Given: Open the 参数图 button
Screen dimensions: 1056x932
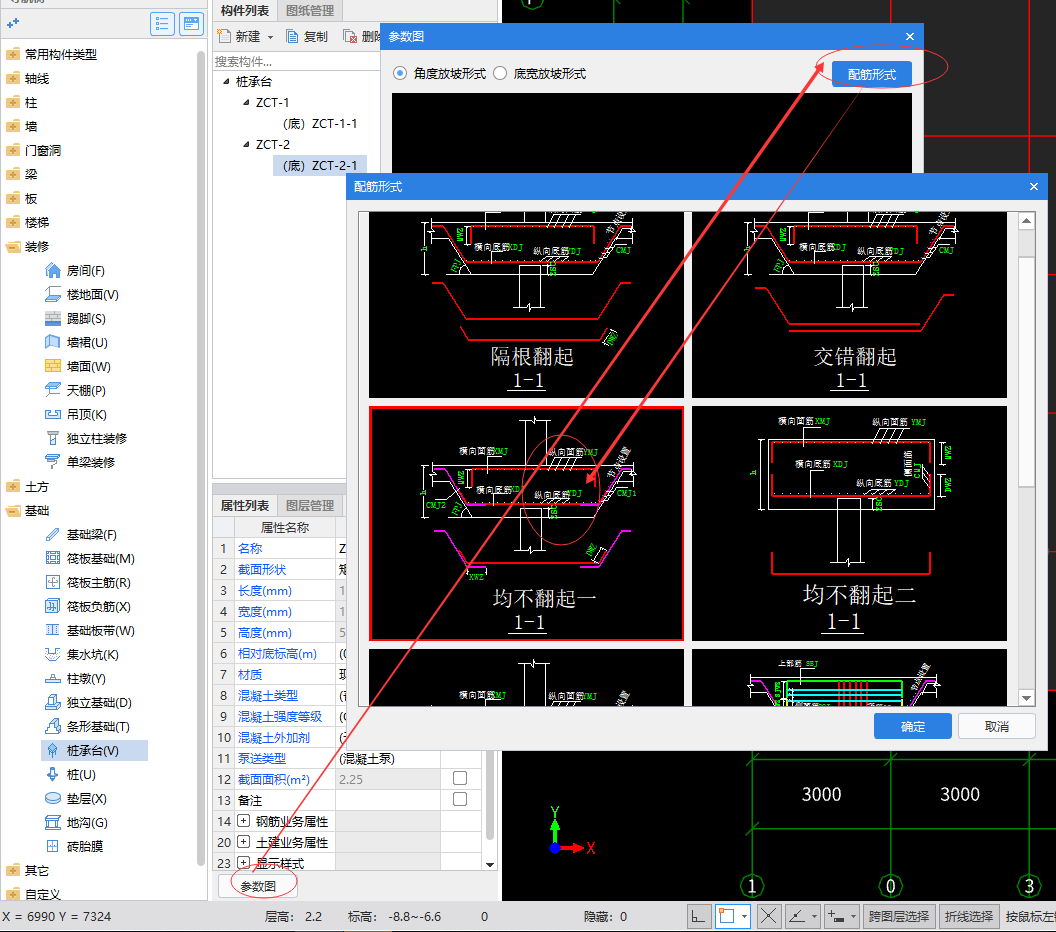Looking at the screenshot, I should pos(259,886).
